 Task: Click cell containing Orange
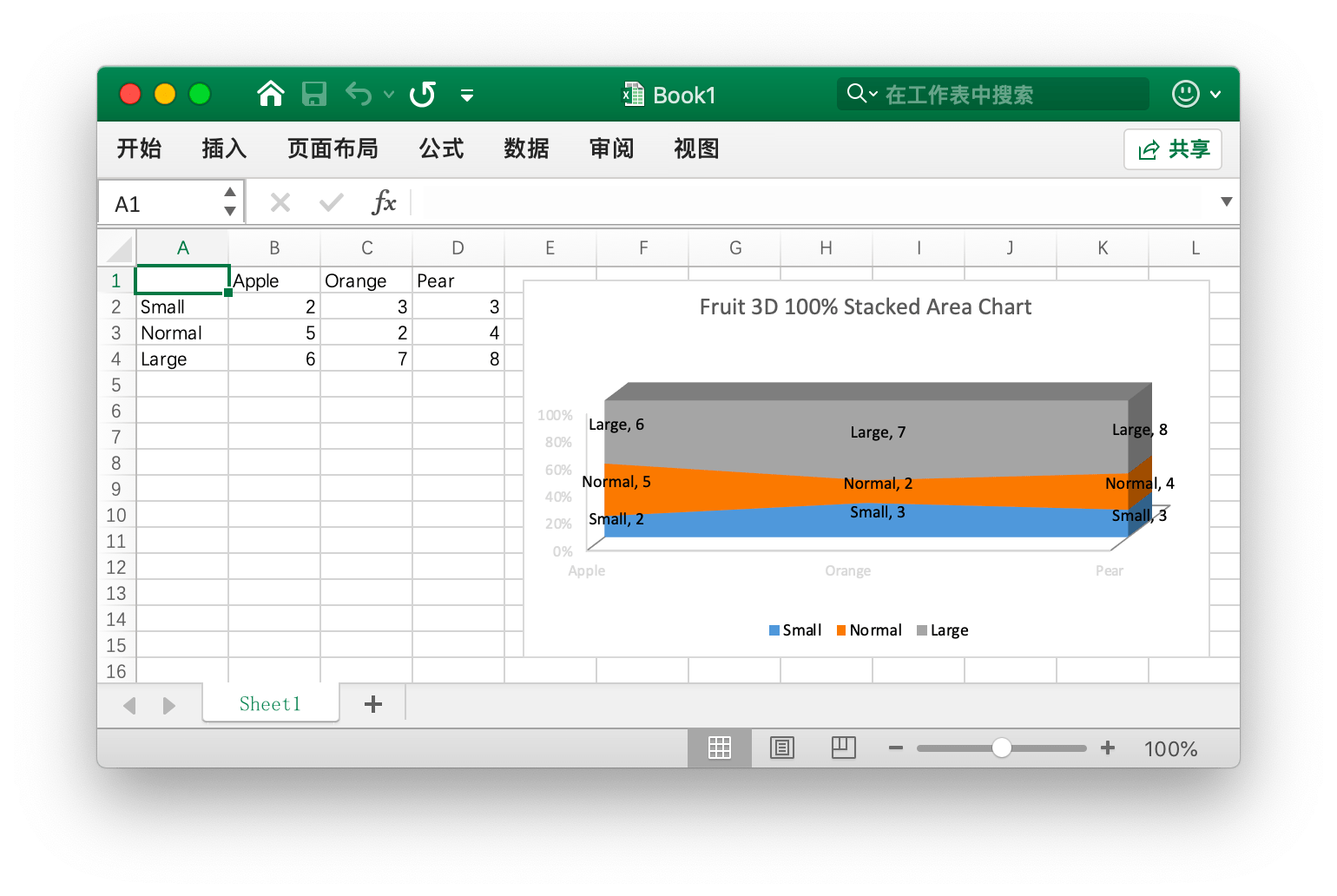click(x=366, y=280)
